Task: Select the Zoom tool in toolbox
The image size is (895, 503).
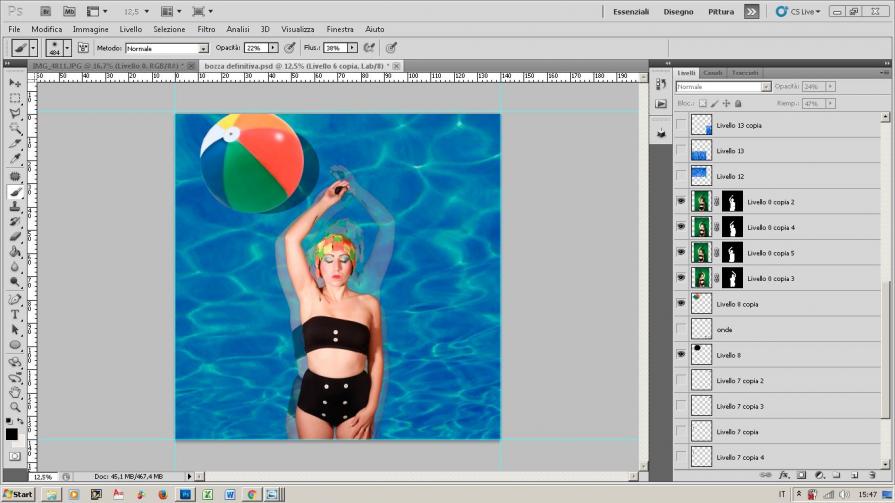Action: click(x=15, y=407)
